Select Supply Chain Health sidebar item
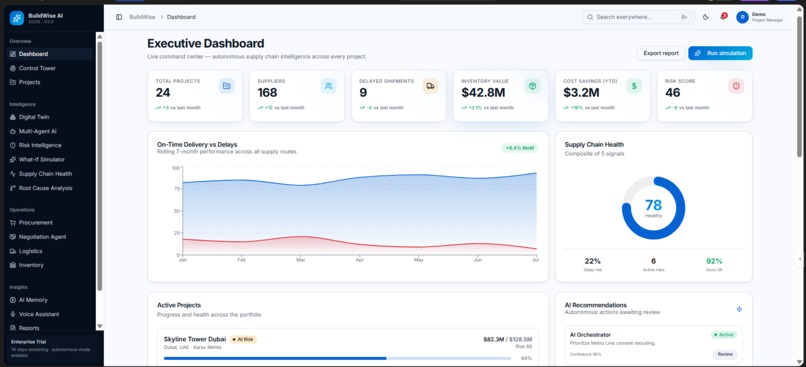This screenshot has width=806, height=367. pyautogui.click(x=49, y=174)
